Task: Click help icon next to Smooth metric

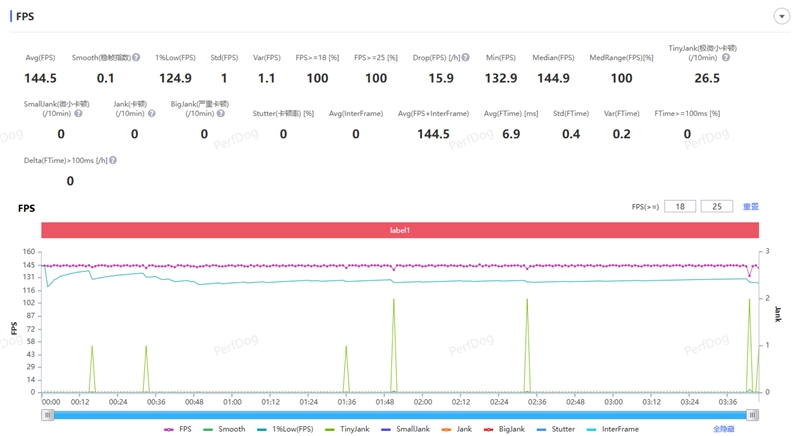Action: point(136,58)
